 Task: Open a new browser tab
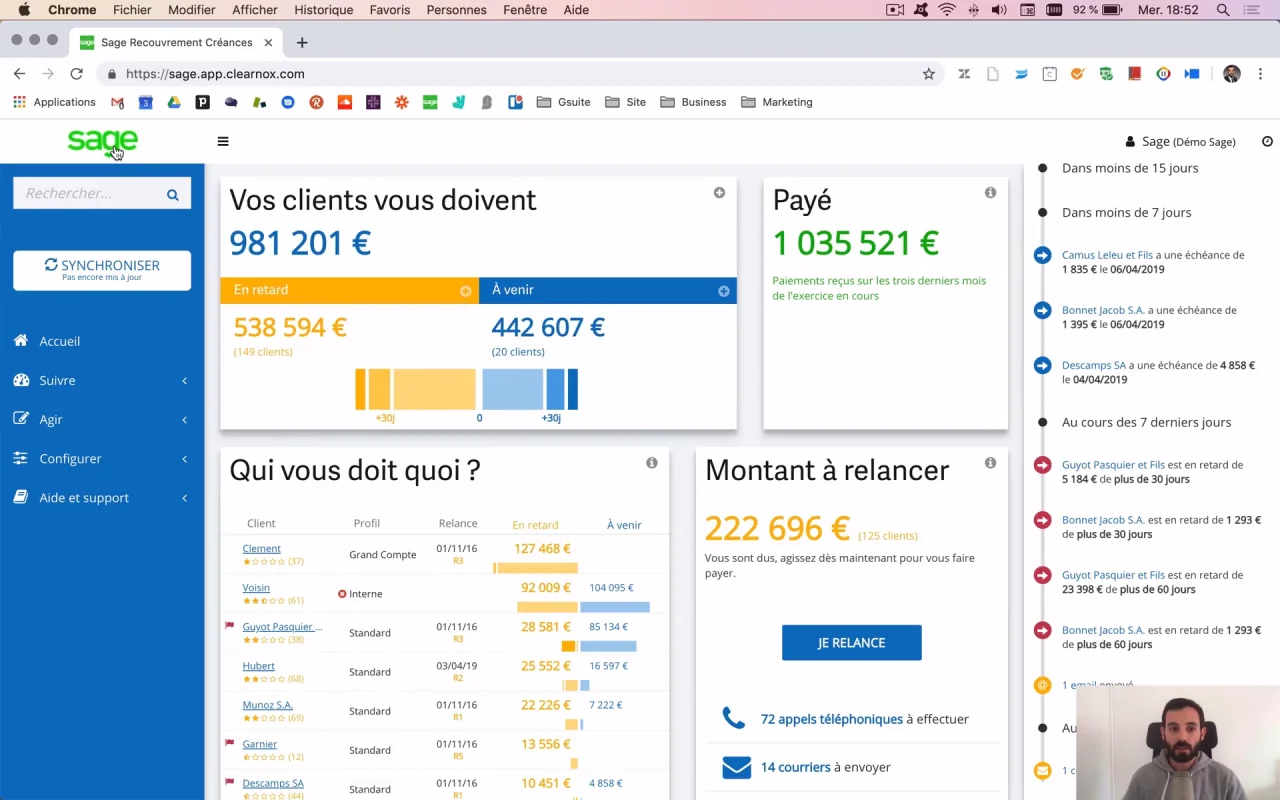[302, 42]
